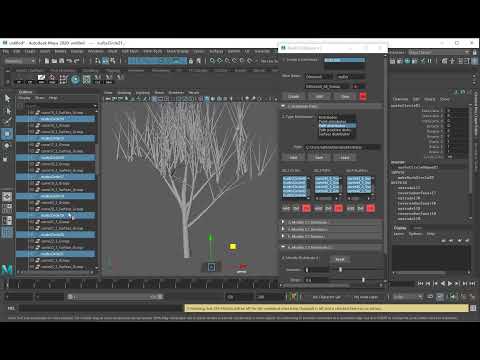Enable Select by hierarchy mode icon
This screenshot has width=480, height=360.
coord(98,61)
